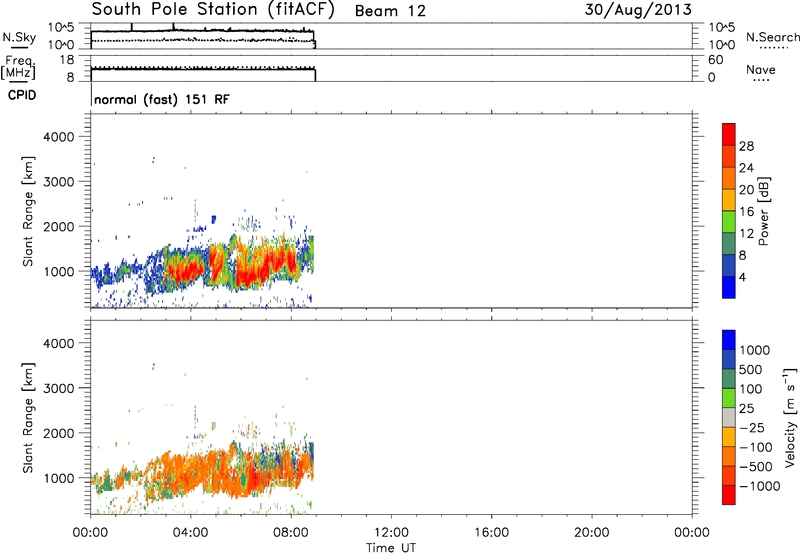The image size is (800, 554).
Task: Click the 20:00 time tick label
Action: (x=591, y=533)
